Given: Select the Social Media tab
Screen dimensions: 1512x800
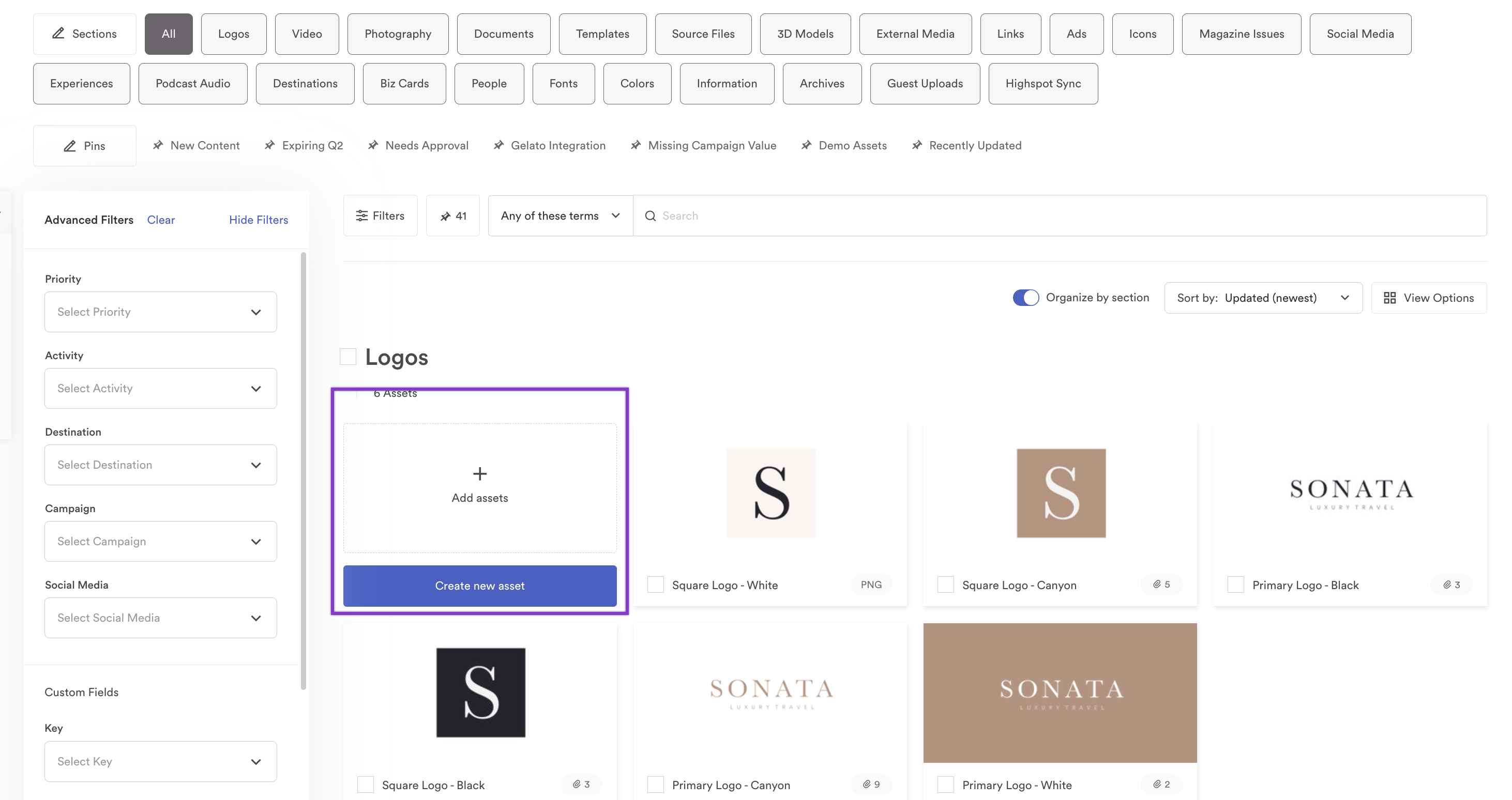Looking at the screenshot, I should coord(1360,33).
